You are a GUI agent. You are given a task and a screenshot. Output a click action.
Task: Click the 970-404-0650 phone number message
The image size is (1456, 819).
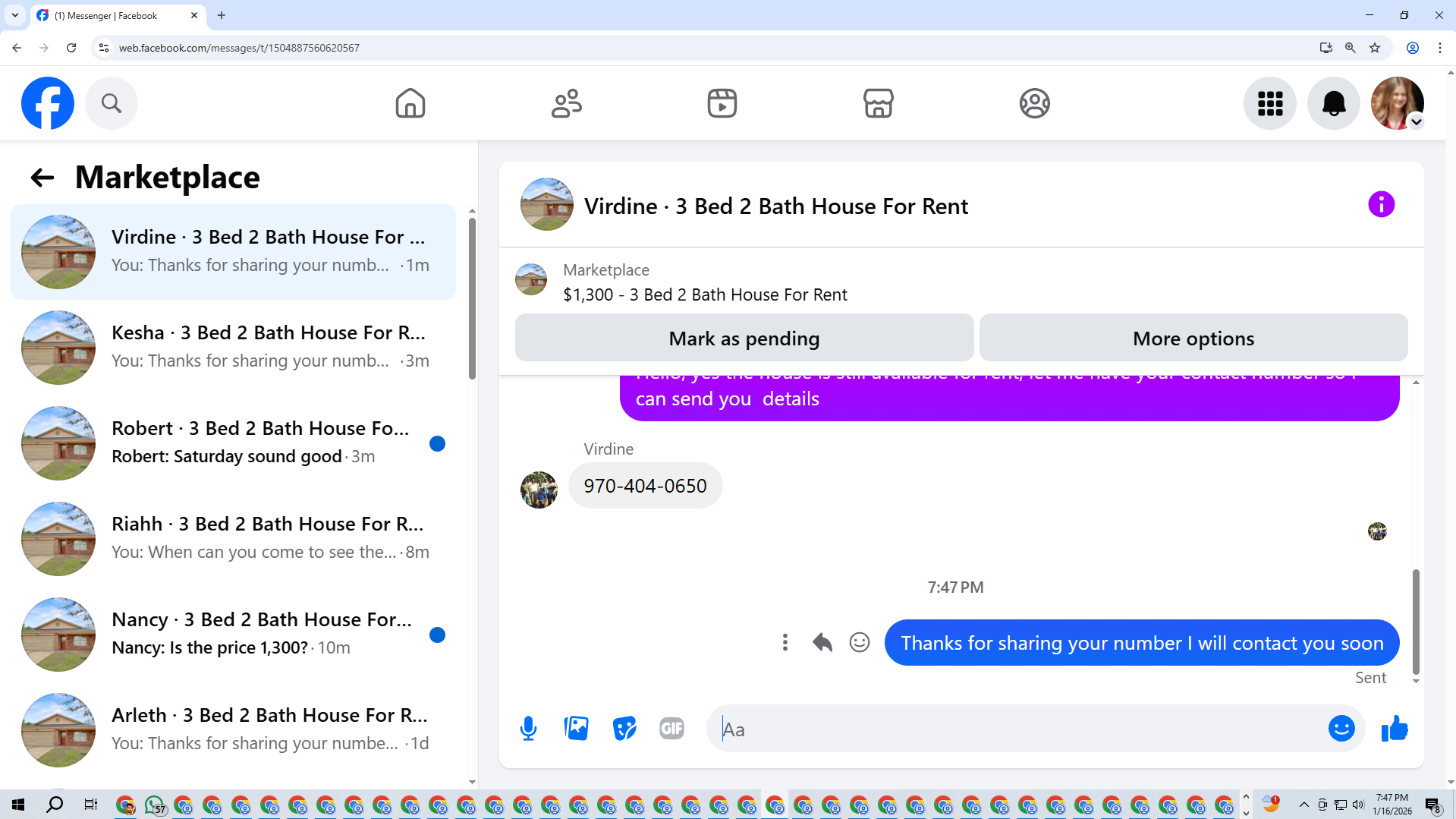click(x=646, y=486)
